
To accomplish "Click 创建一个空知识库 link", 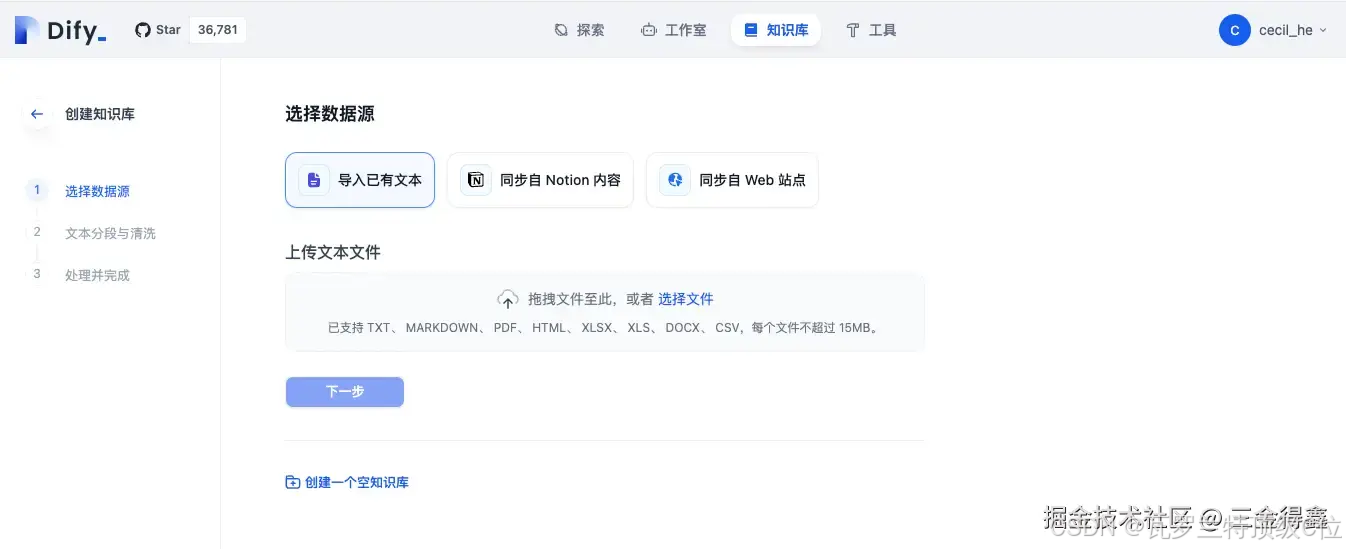I will point(357,482).
